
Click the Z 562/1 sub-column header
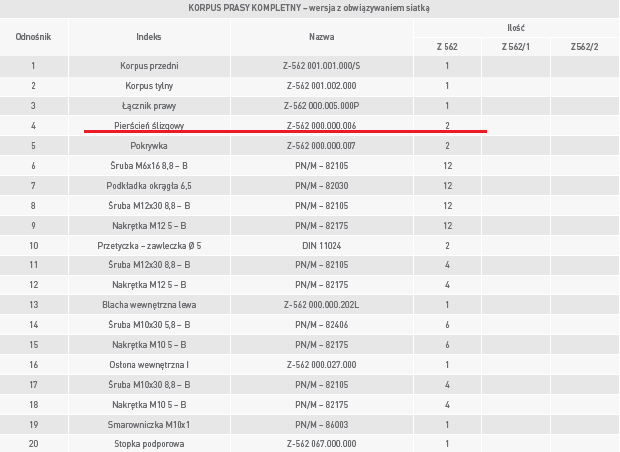tap(516, 47)
